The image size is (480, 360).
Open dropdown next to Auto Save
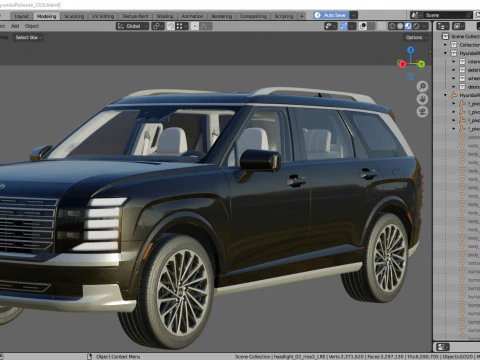coord(354,15)
